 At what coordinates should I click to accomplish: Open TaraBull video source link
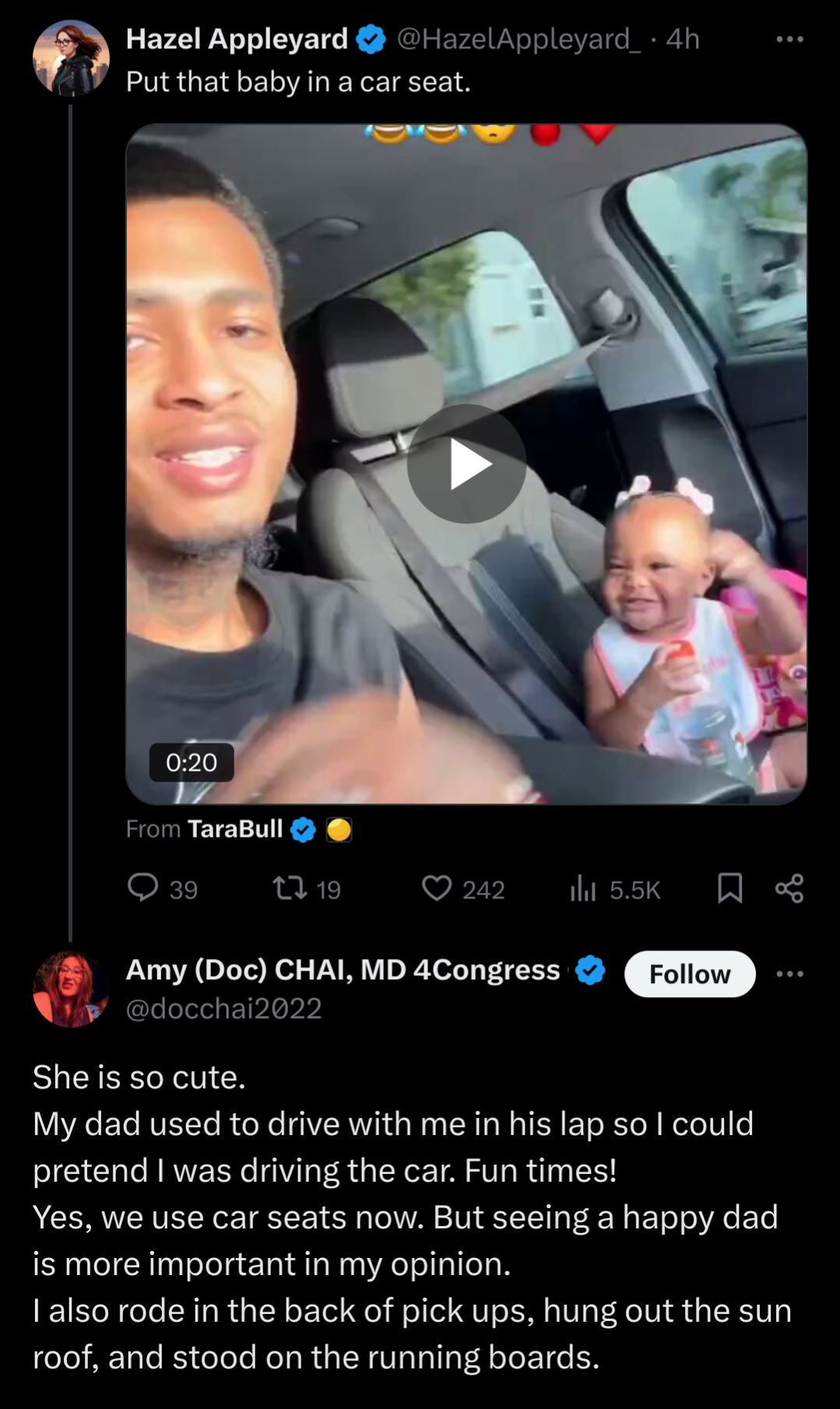(235, 829)
